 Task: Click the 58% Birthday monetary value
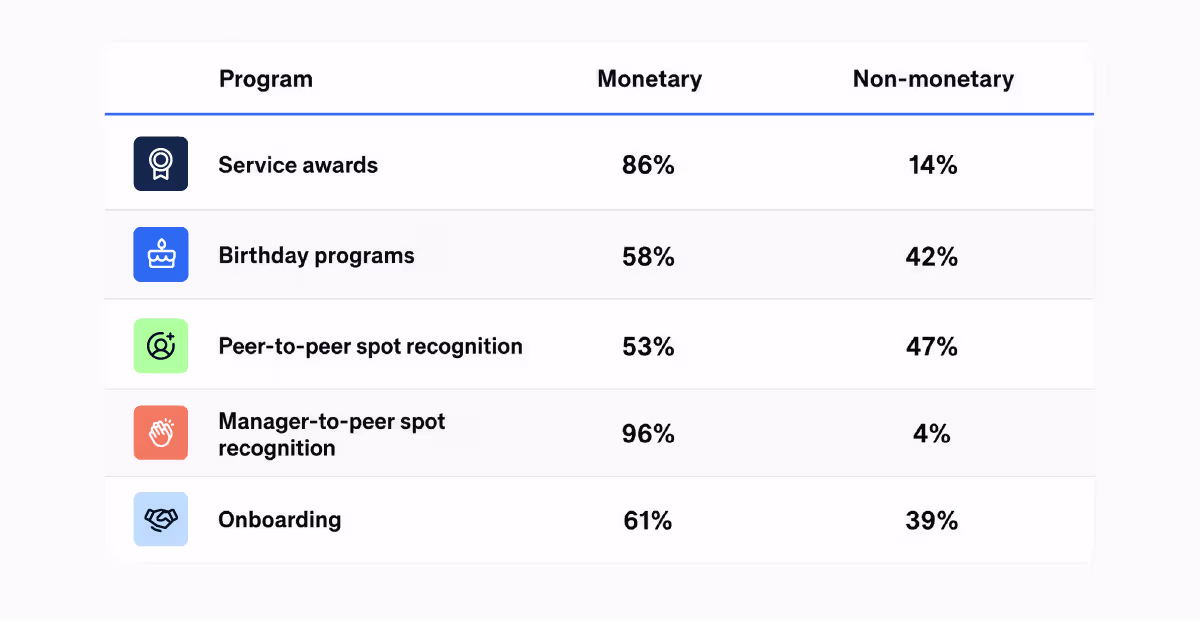coord(648,256)
